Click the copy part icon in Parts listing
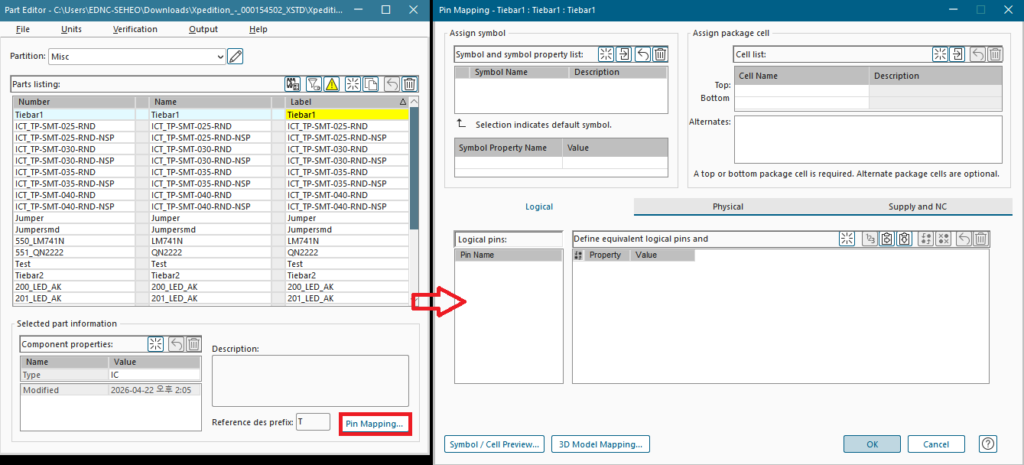 pos(371,85)
